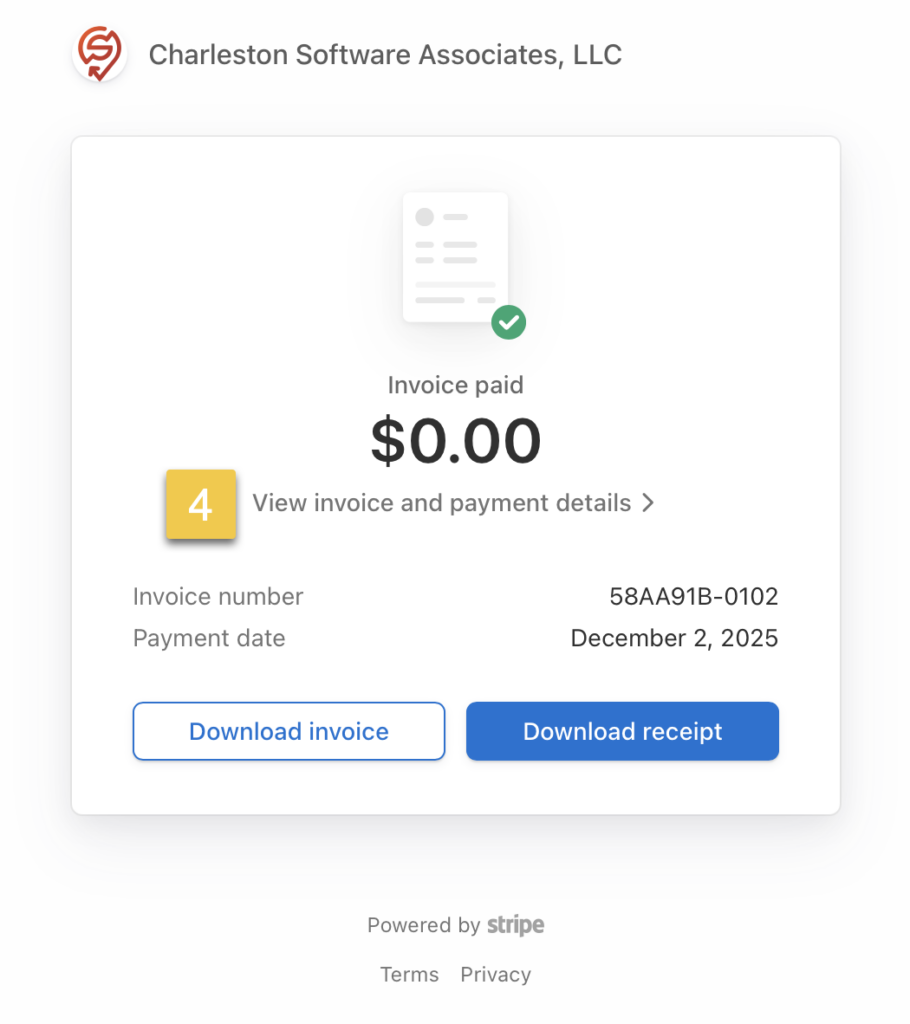Image resolution: width=910 pixels, height=1024 pixels.
Task: Open View invoice and payment details
Action: coord(441,503)
